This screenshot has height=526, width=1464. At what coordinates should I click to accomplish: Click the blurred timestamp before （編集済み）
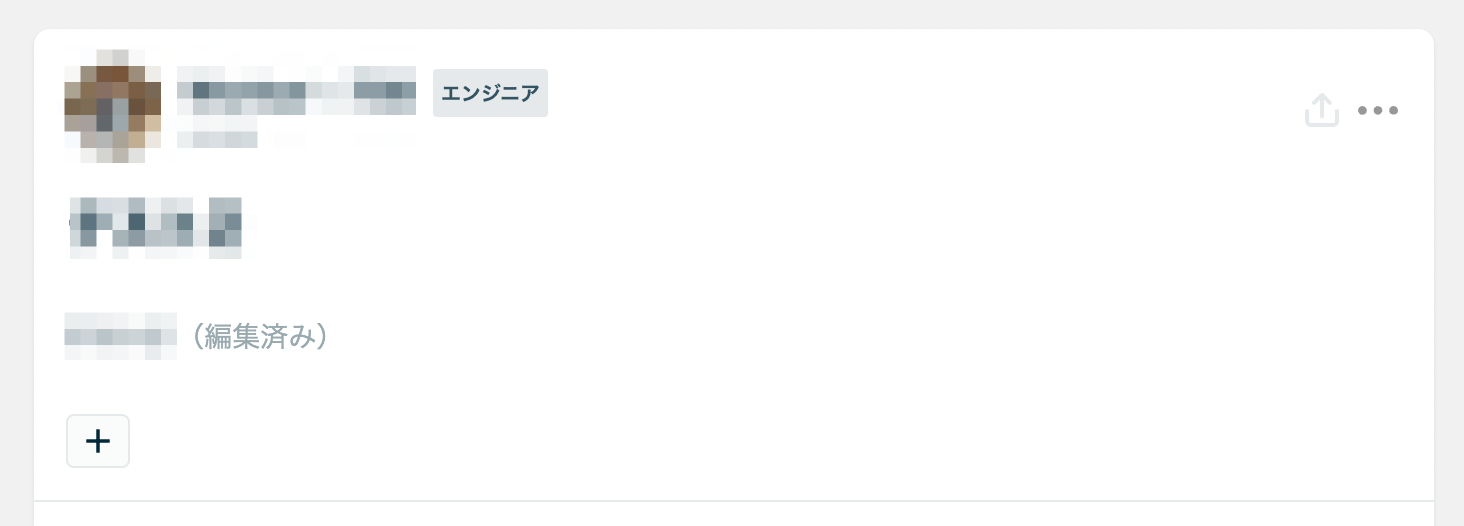(x=120, y=336)
